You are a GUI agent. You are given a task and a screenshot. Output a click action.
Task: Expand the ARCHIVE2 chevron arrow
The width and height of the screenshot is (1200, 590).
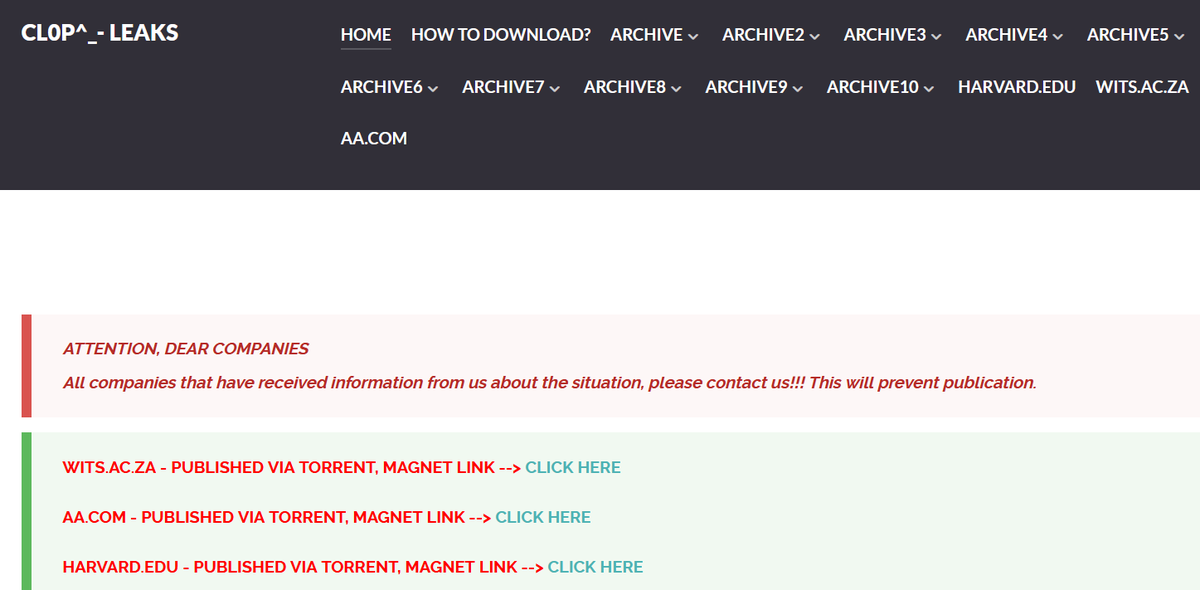coord(815,36)
